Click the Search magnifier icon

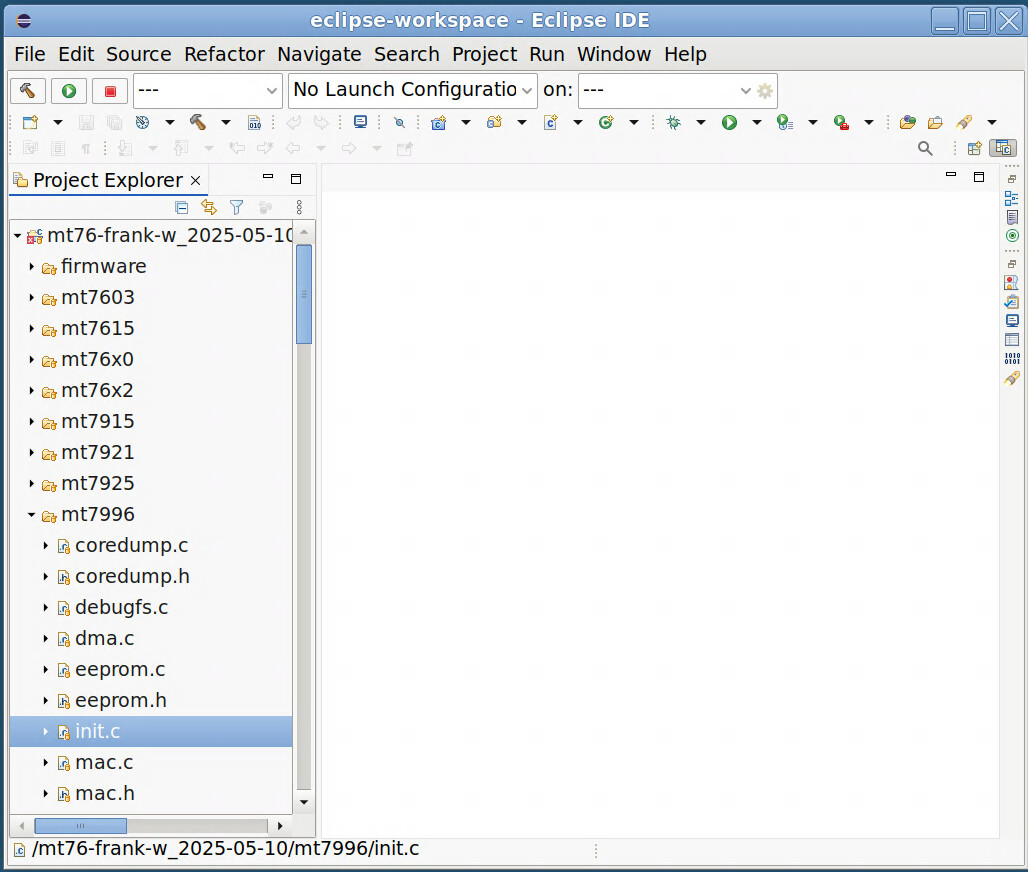click(925, 149)
